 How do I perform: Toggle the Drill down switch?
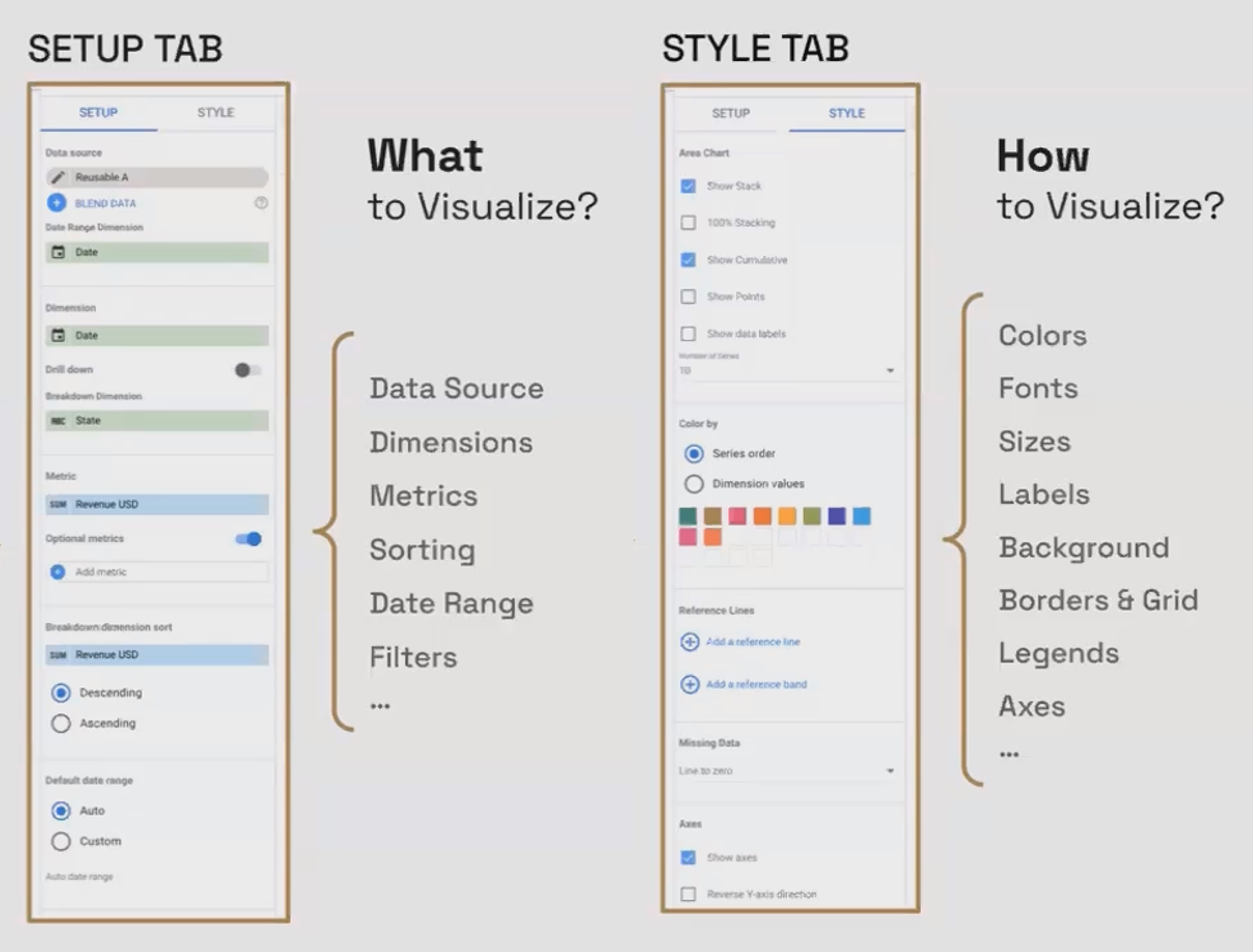(x=247, y=370)
